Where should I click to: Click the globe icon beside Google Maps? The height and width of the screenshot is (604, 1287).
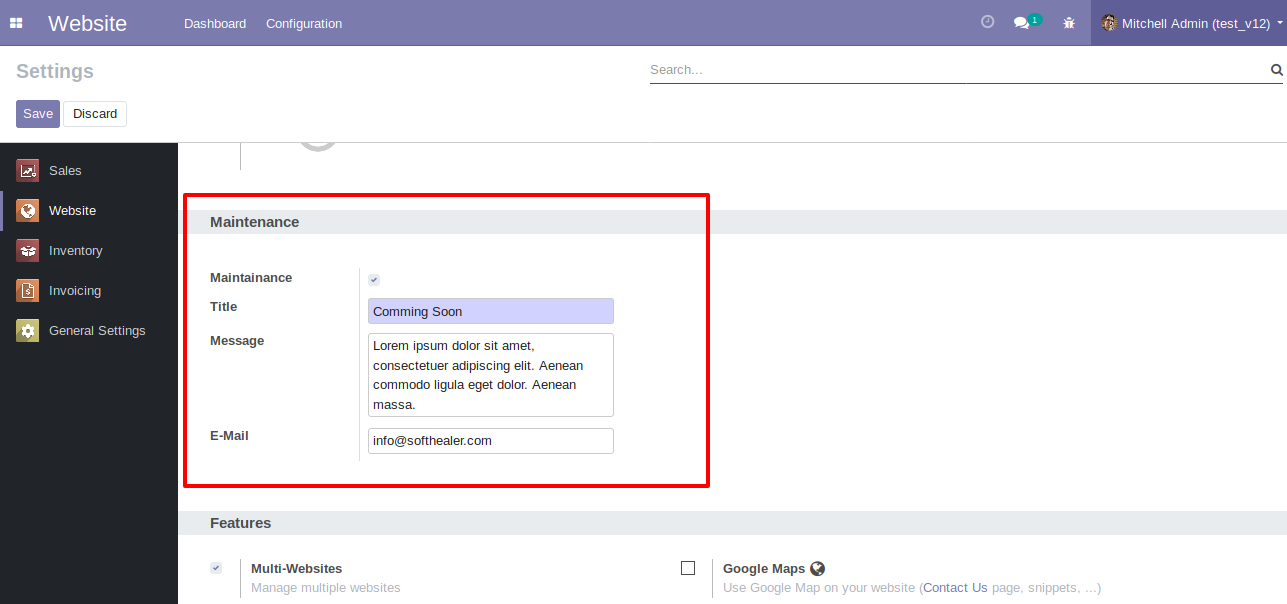click(x=817, y=569)
